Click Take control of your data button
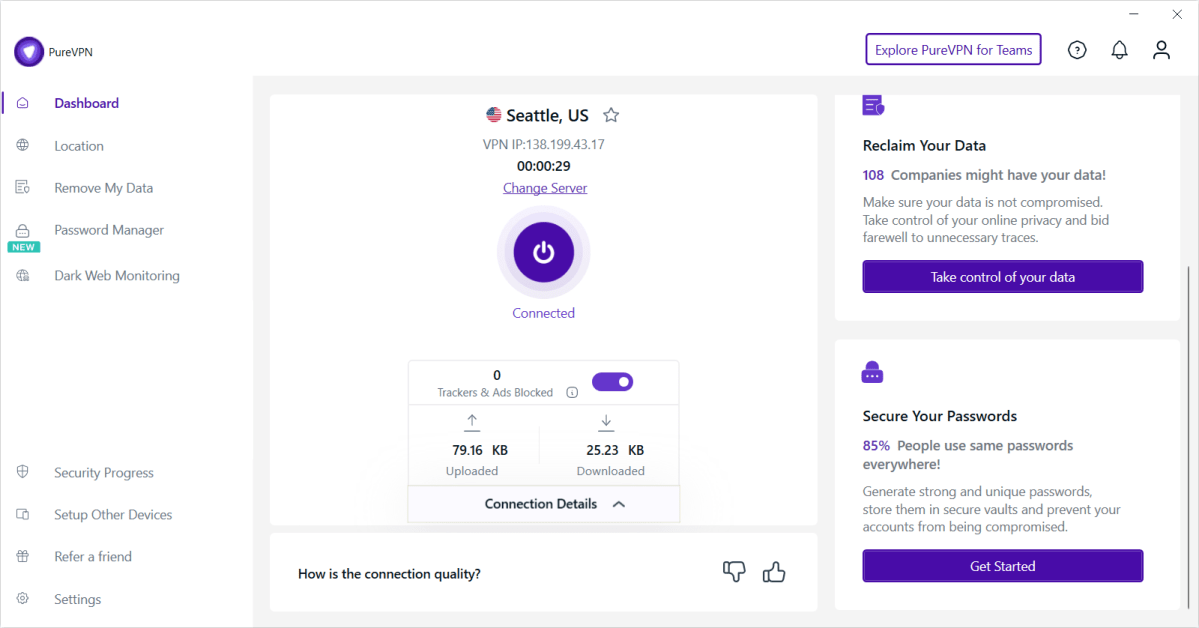The image size is (1199, 628). [1002, 277]
